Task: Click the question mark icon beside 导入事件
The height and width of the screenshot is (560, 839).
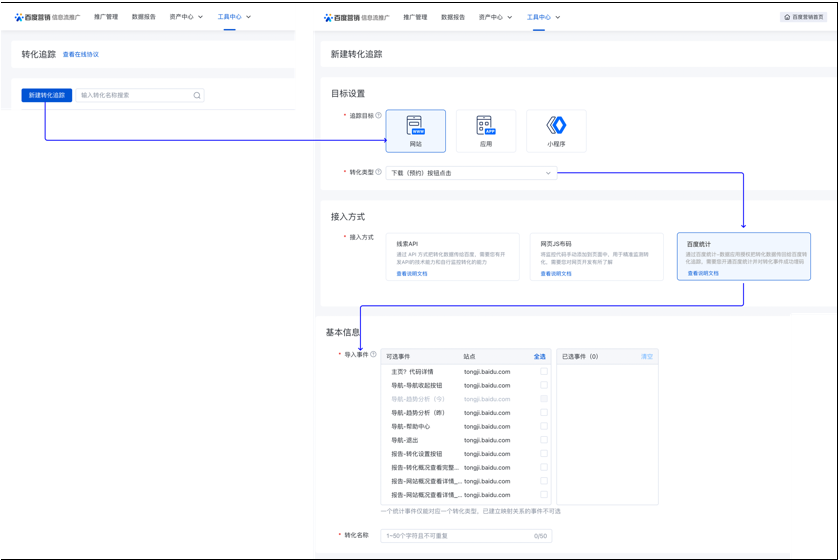Action: 373,354
